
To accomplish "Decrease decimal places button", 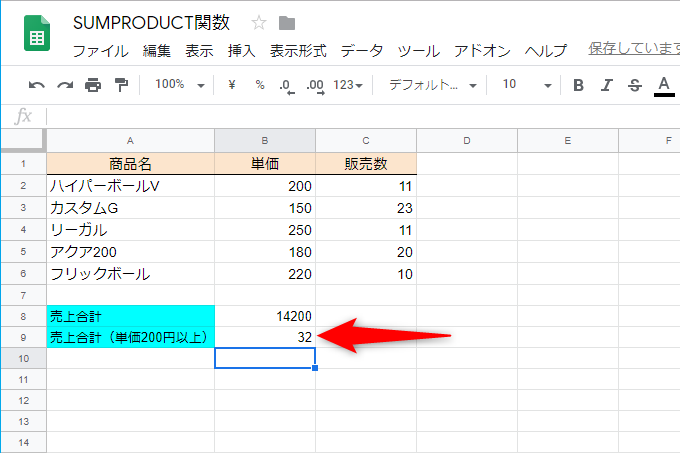I will [x=287, y=85].
